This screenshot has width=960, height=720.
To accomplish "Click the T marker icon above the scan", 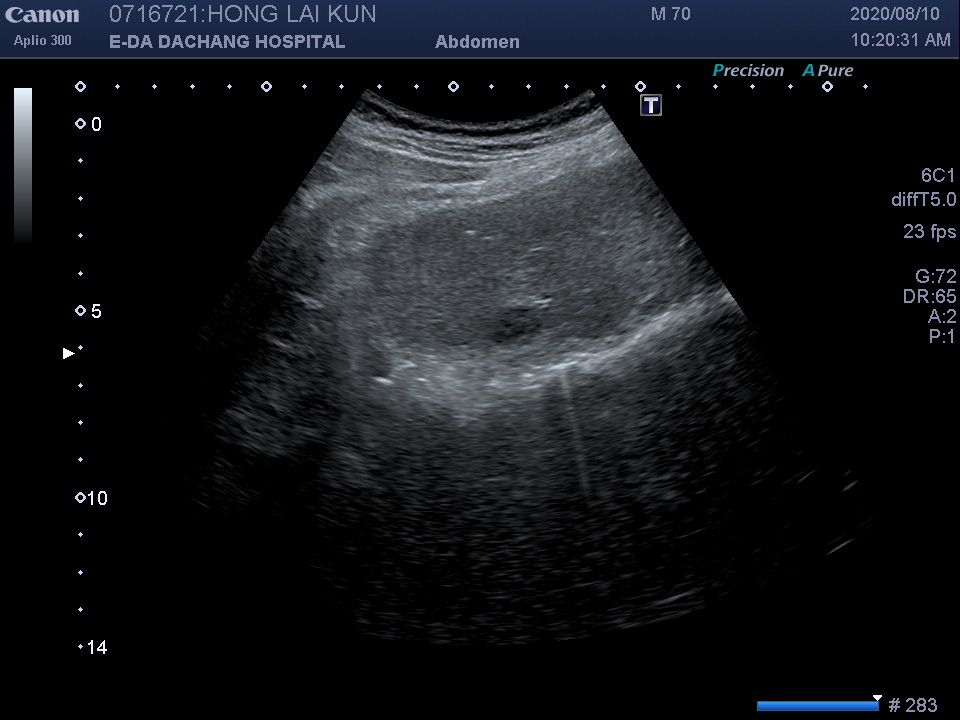I will [651, 105].
